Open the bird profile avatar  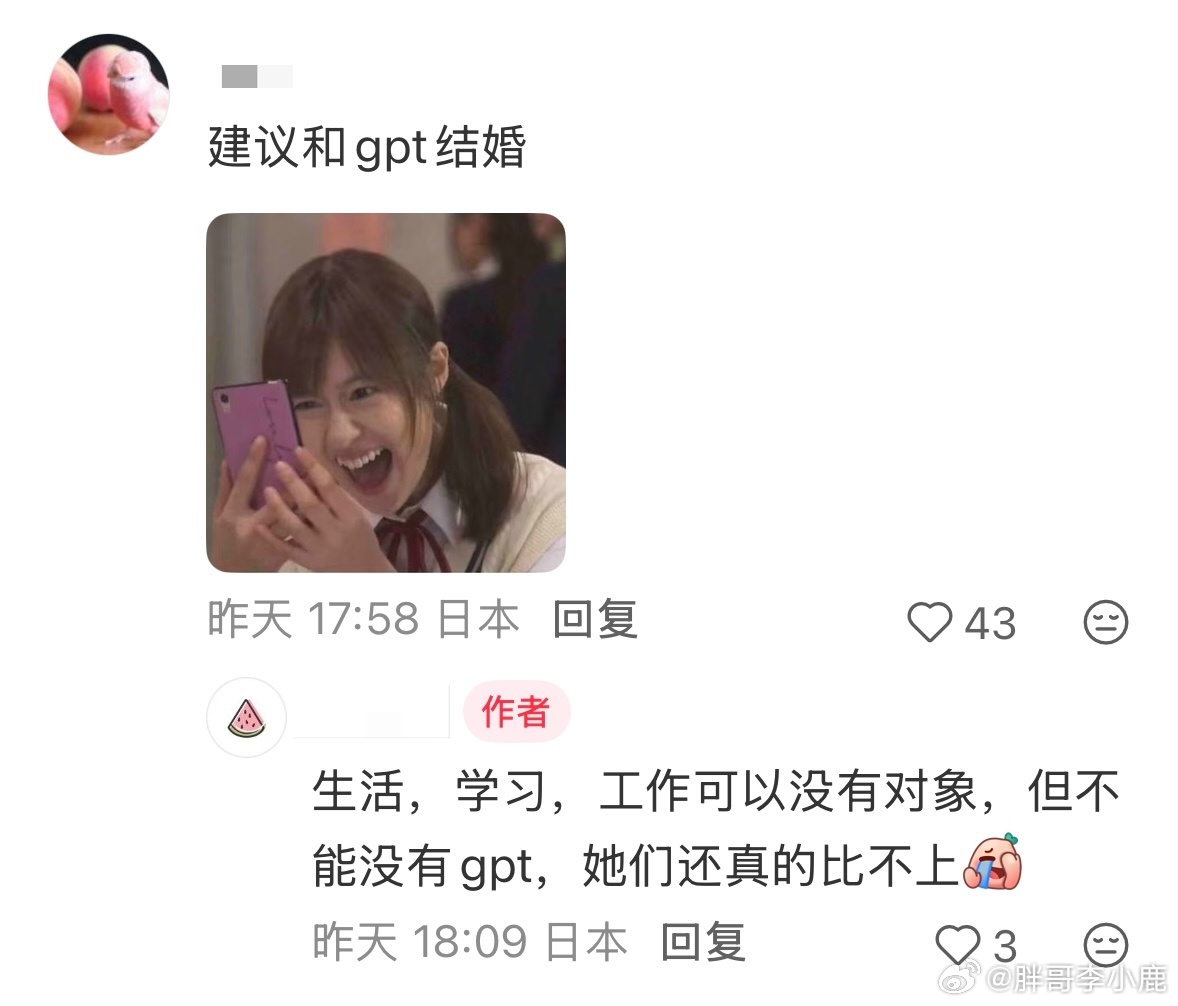point(109,94)
